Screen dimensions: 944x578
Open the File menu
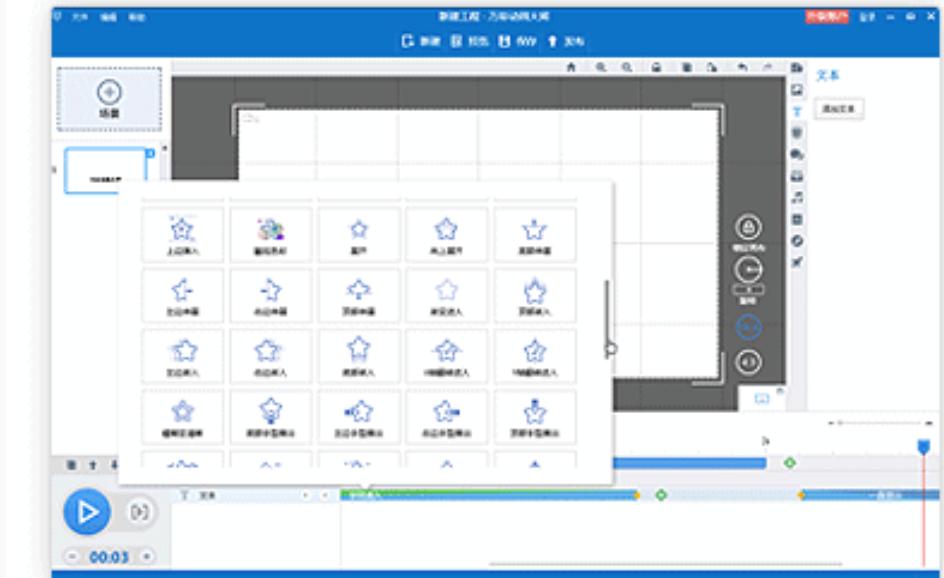tap(79, 17)
